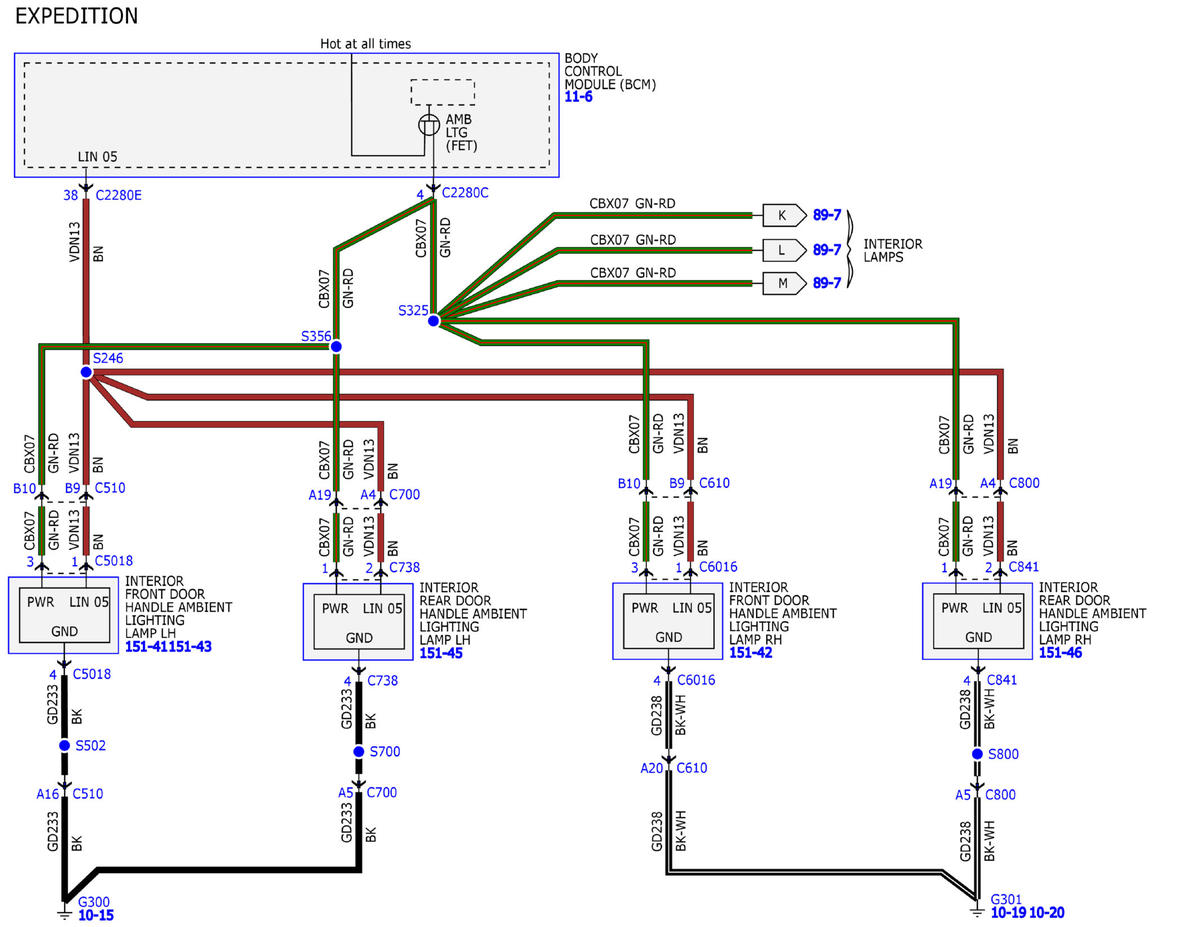Open ground reference 10-15 below G300

point(95,915)
